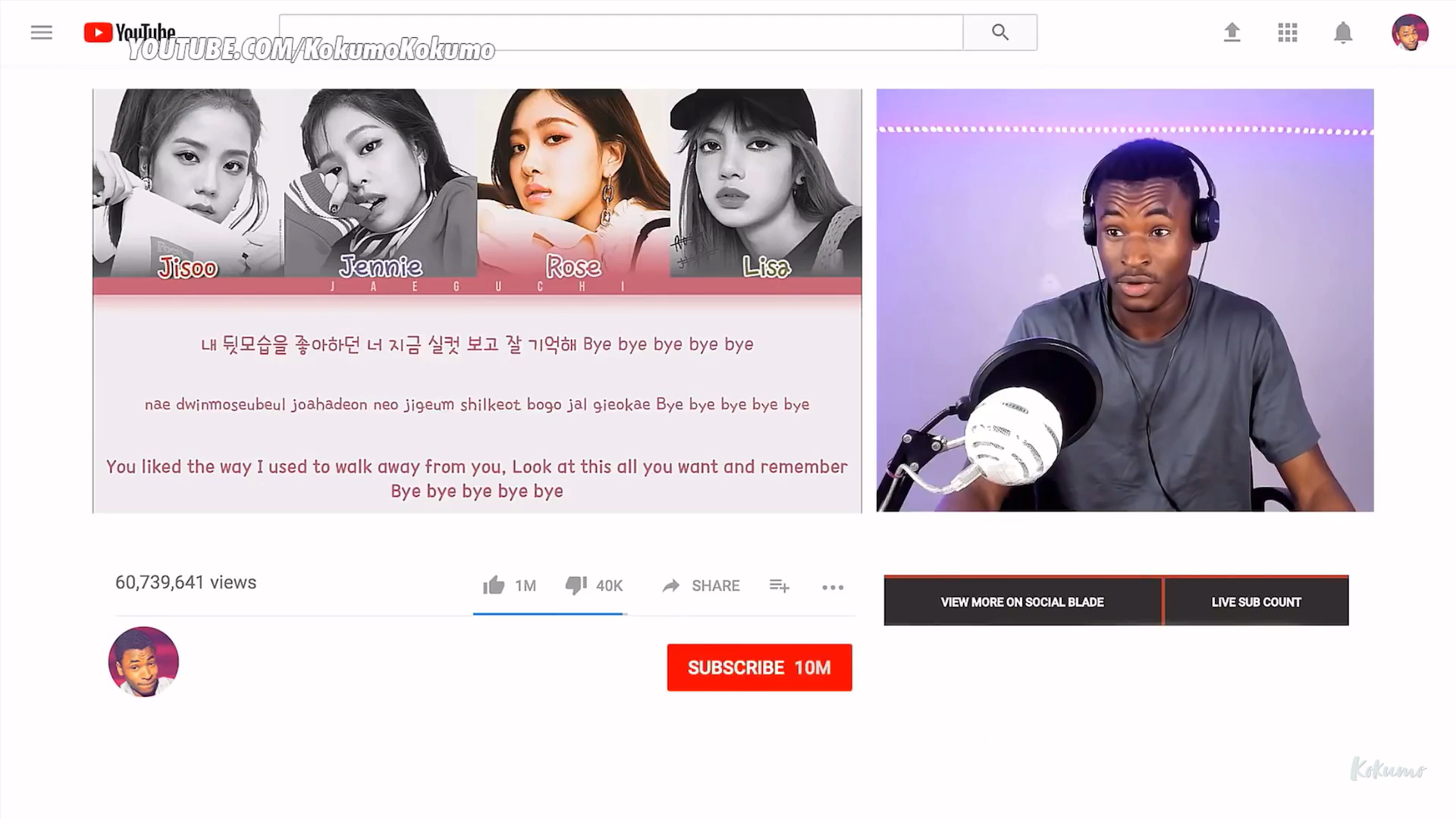Click the save to playlist icon
This screenshot has width=1456, height=819.
780,586
